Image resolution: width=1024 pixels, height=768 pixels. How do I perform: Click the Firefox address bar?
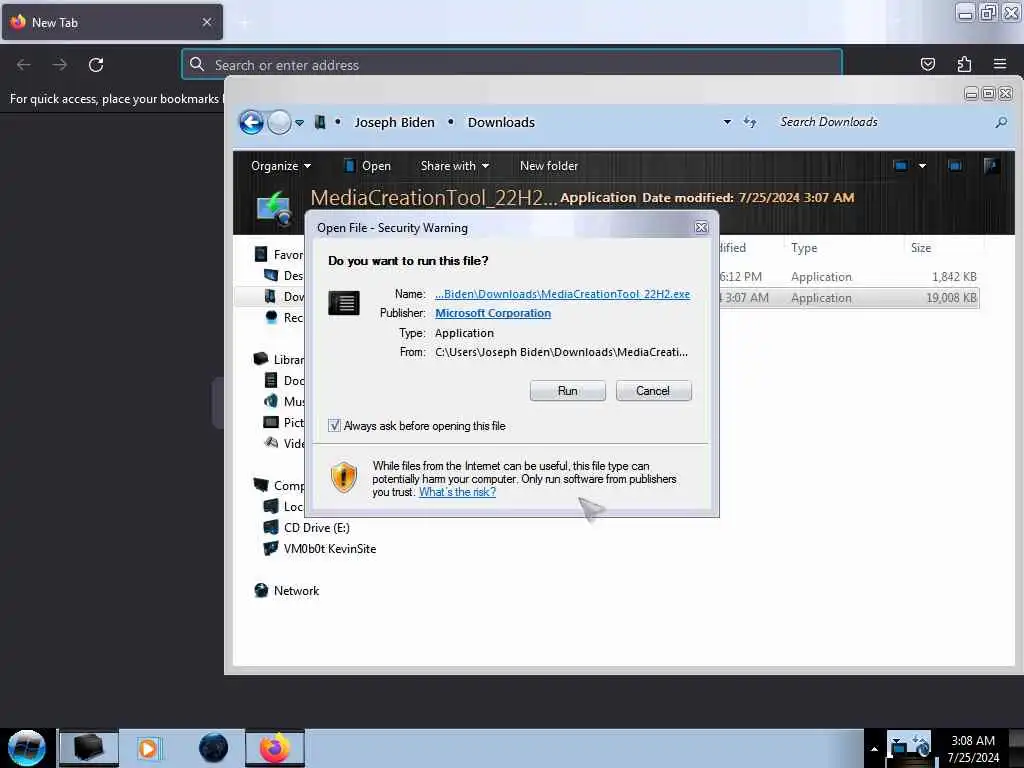[x=512, y=65]
